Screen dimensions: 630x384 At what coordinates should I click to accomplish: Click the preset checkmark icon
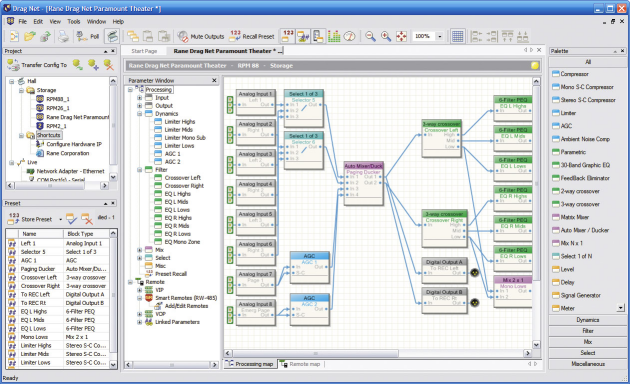(x=72, y=219)
